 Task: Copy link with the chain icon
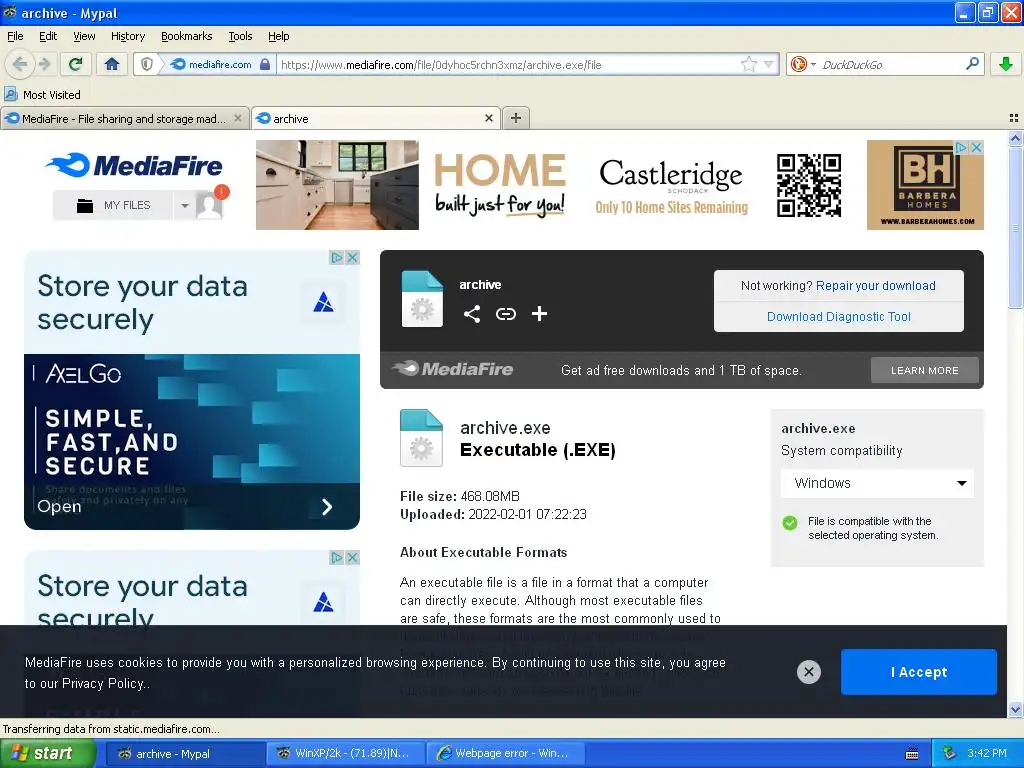click(505, 314)
